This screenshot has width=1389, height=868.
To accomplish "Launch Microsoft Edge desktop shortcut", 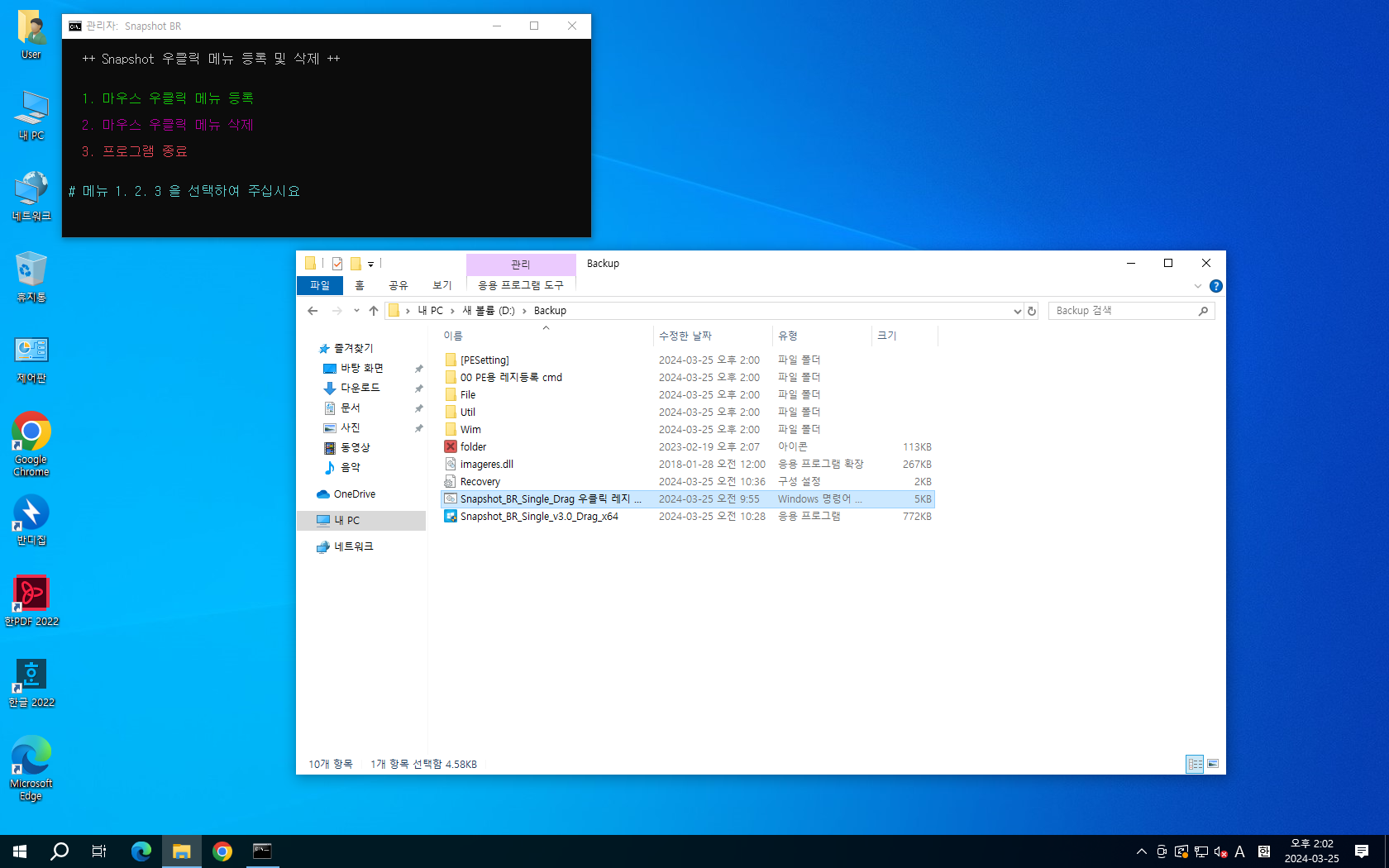I will [x=31, y=769].
